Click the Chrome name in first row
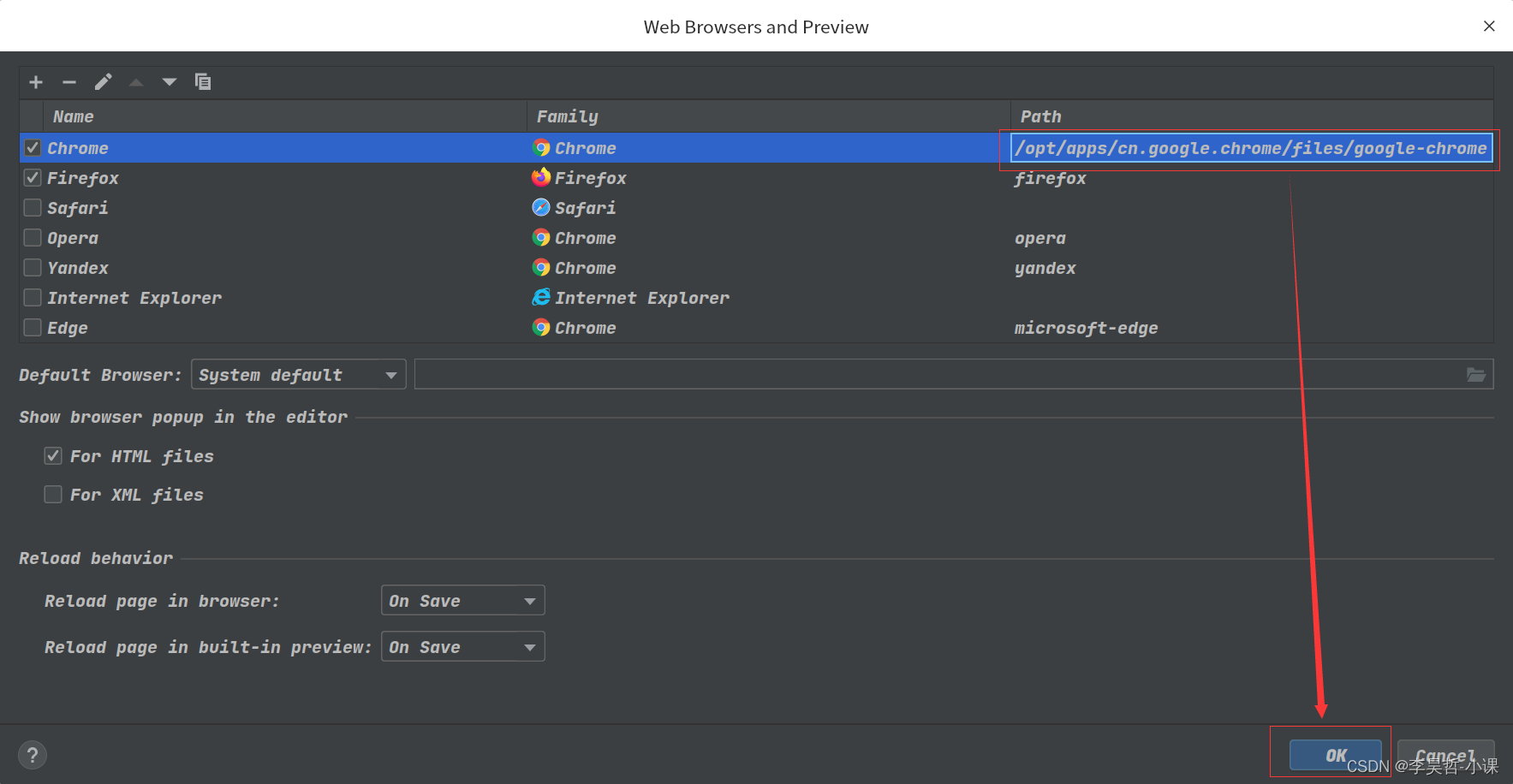1513x784 pixels. coord(78,148)
